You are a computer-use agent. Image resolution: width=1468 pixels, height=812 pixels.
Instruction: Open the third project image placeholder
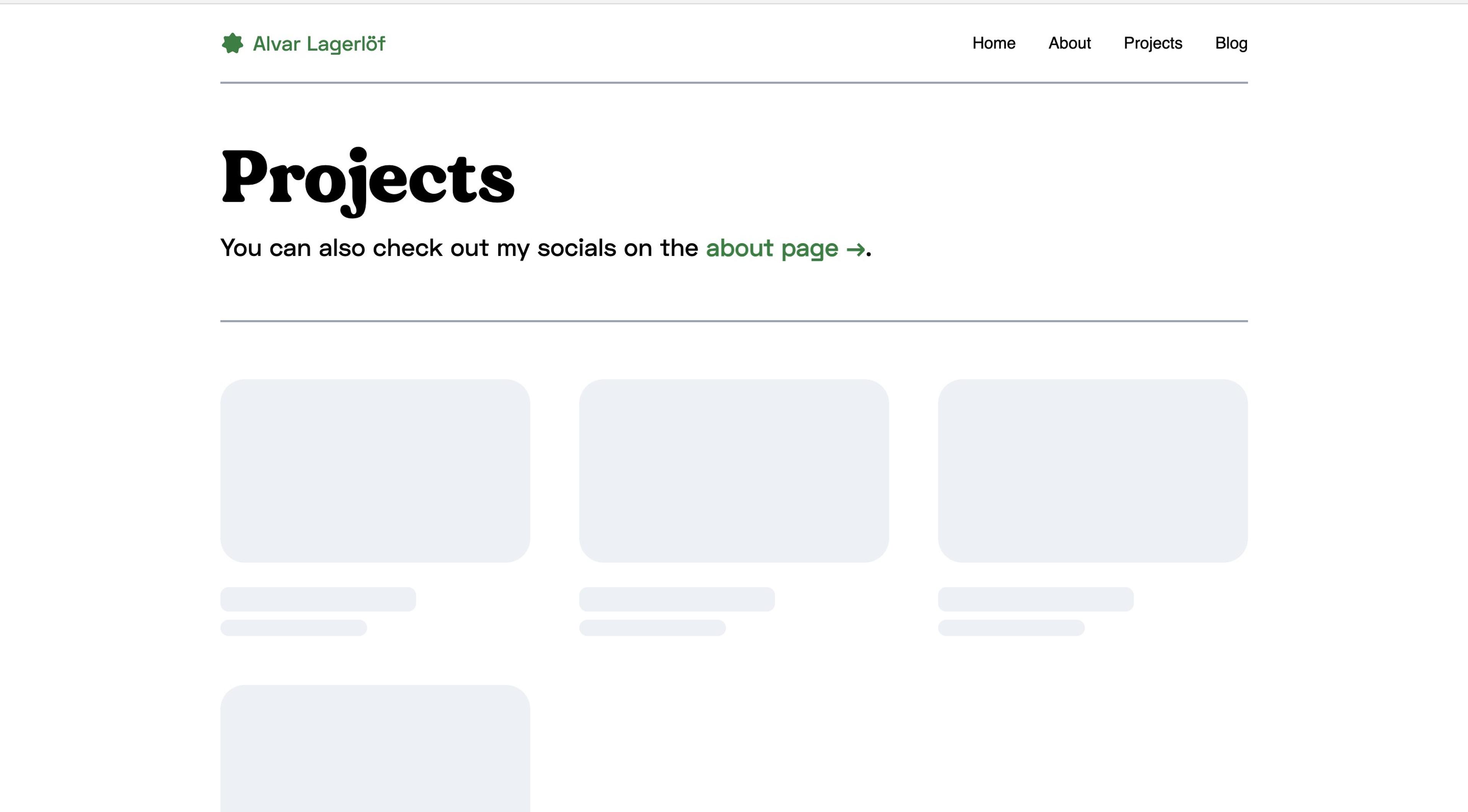click(1093, 470)
